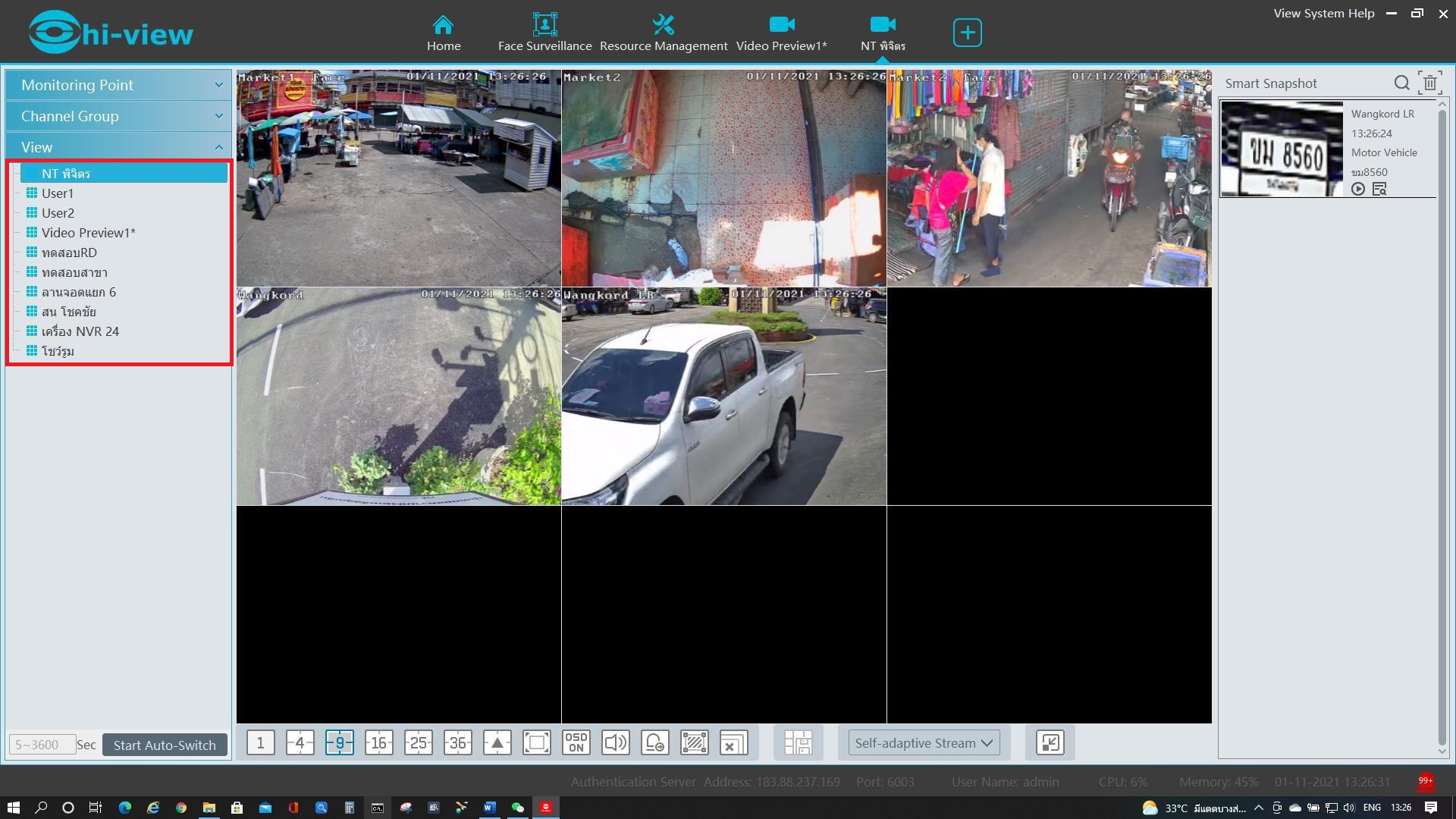Toggle OSD ON display
The height and width of the screenshot is (819, 1456).
[x=576, y=743]
